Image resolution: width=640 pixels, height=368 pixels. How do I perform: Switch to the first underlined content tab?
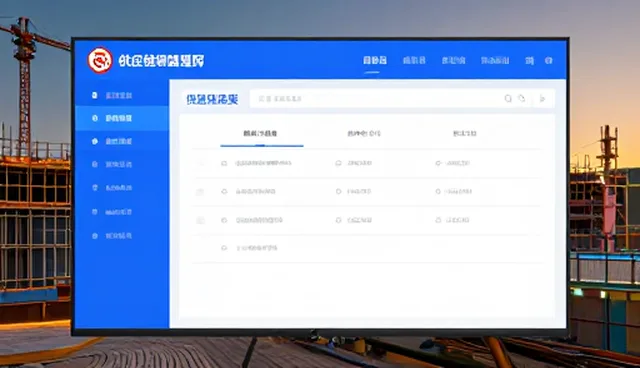coord(260,133)
